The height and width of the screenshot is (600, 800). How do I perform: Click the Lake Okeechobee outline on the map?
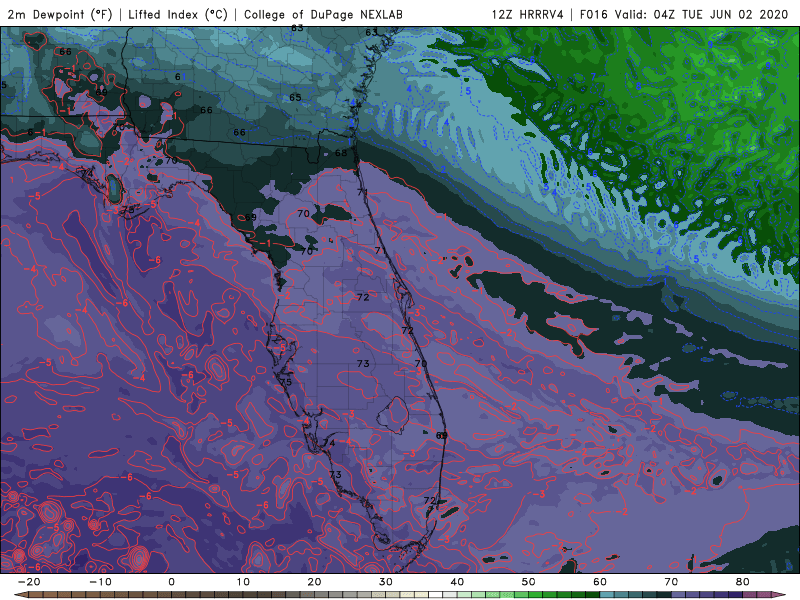tap(393, 415)
